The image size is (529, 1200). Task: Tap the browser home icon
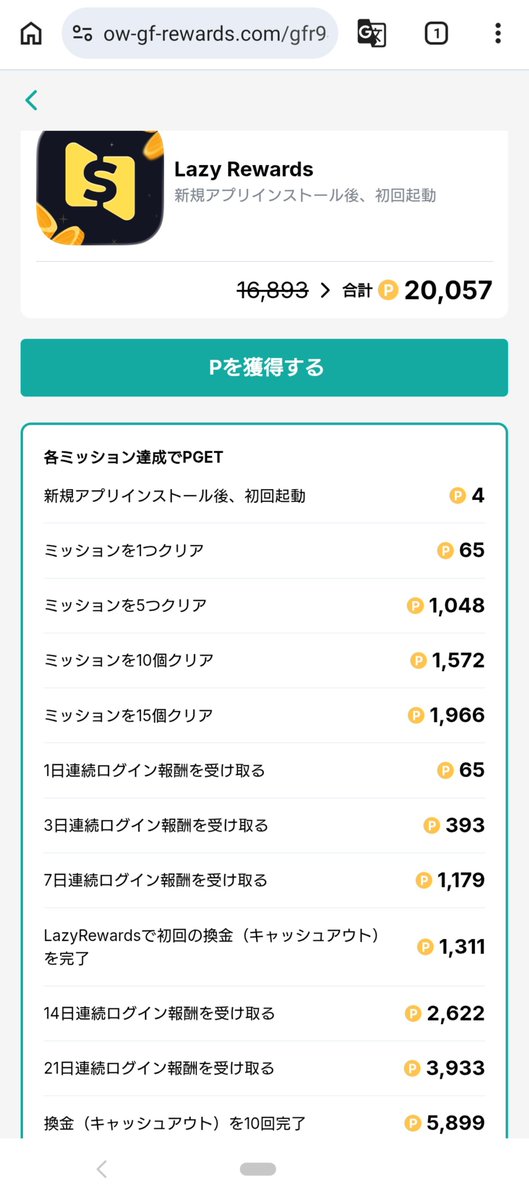(x=32, y=34)
